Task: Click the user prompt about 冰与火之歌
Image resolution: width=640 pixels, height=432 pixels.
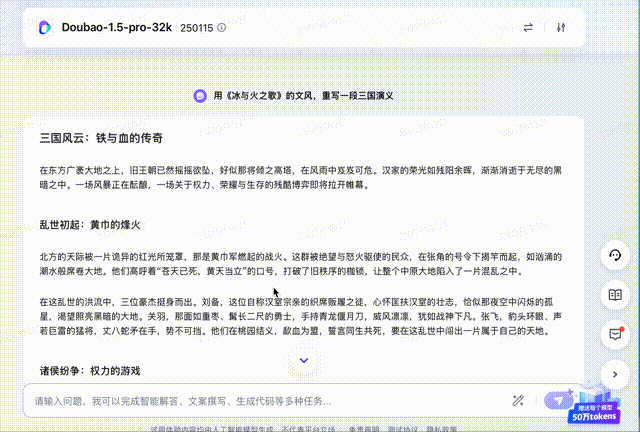Action: pos(303,96)
